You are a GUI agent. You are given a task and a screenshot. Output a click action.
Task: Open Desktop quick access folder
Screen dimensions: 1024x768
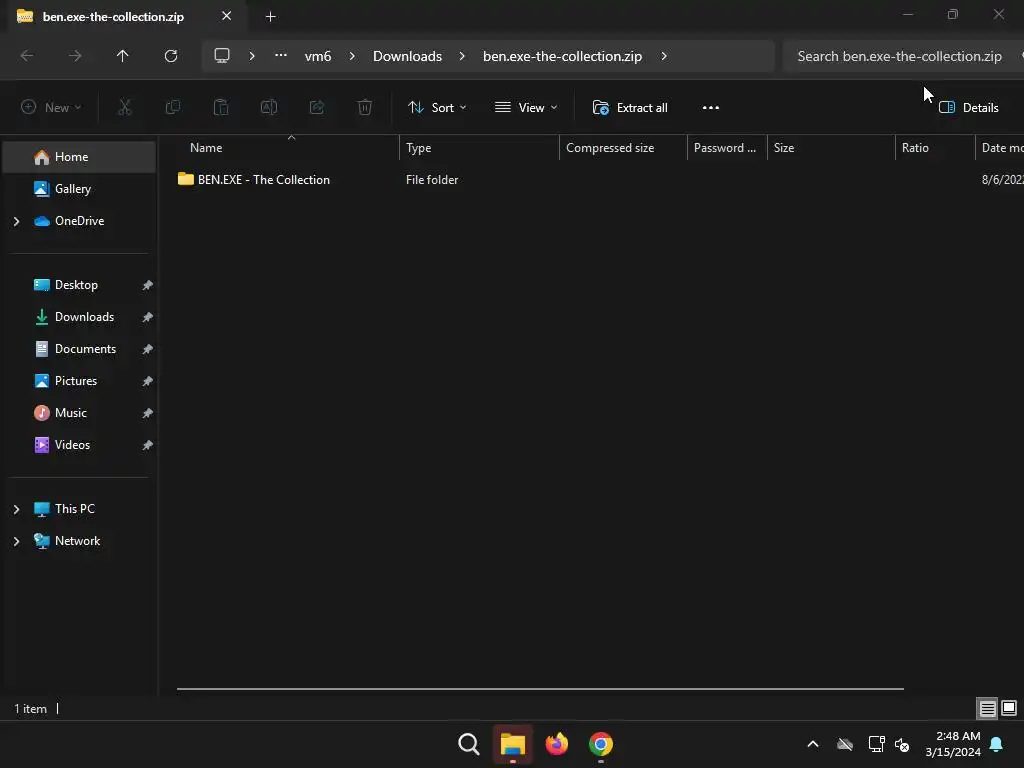coord(76,285)
